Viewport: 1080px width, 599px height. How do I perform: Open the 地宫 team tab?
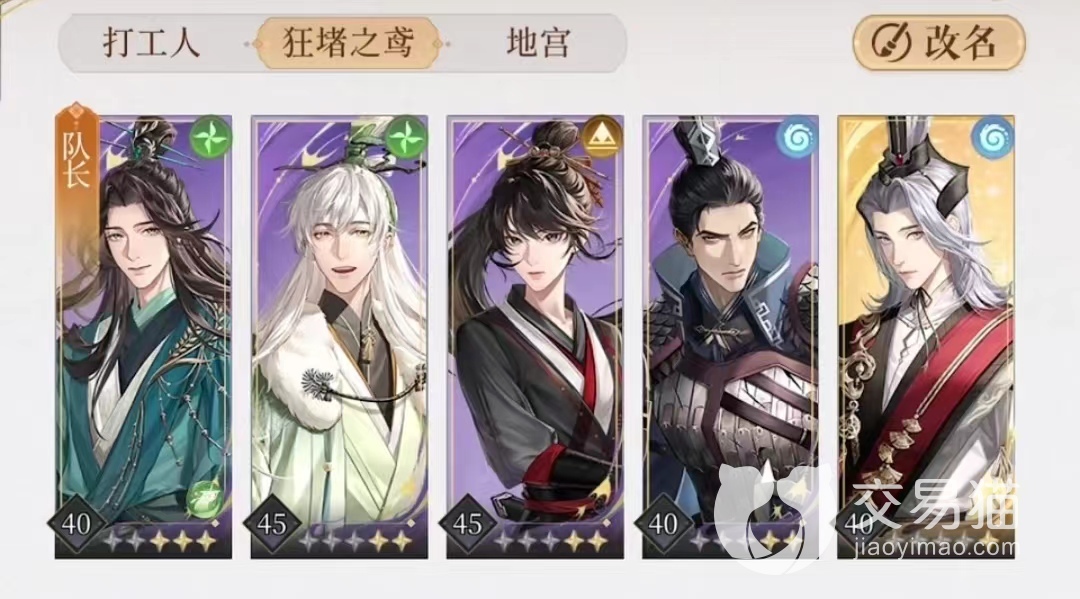538,43
